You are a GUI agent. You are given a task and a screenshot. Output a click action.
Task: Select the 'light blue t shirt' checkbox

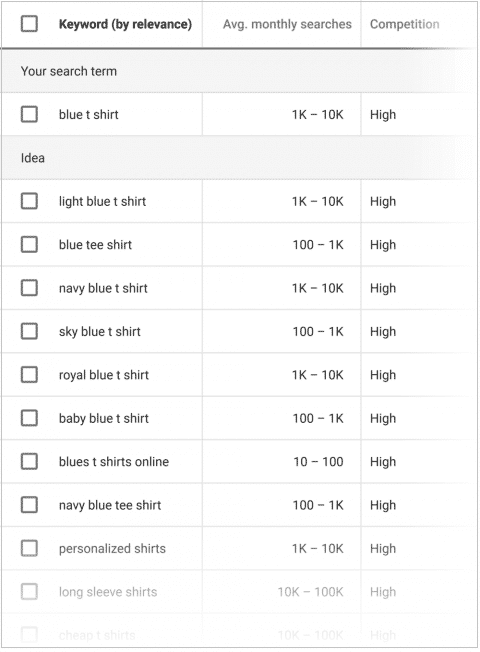(x=29, y=201)
